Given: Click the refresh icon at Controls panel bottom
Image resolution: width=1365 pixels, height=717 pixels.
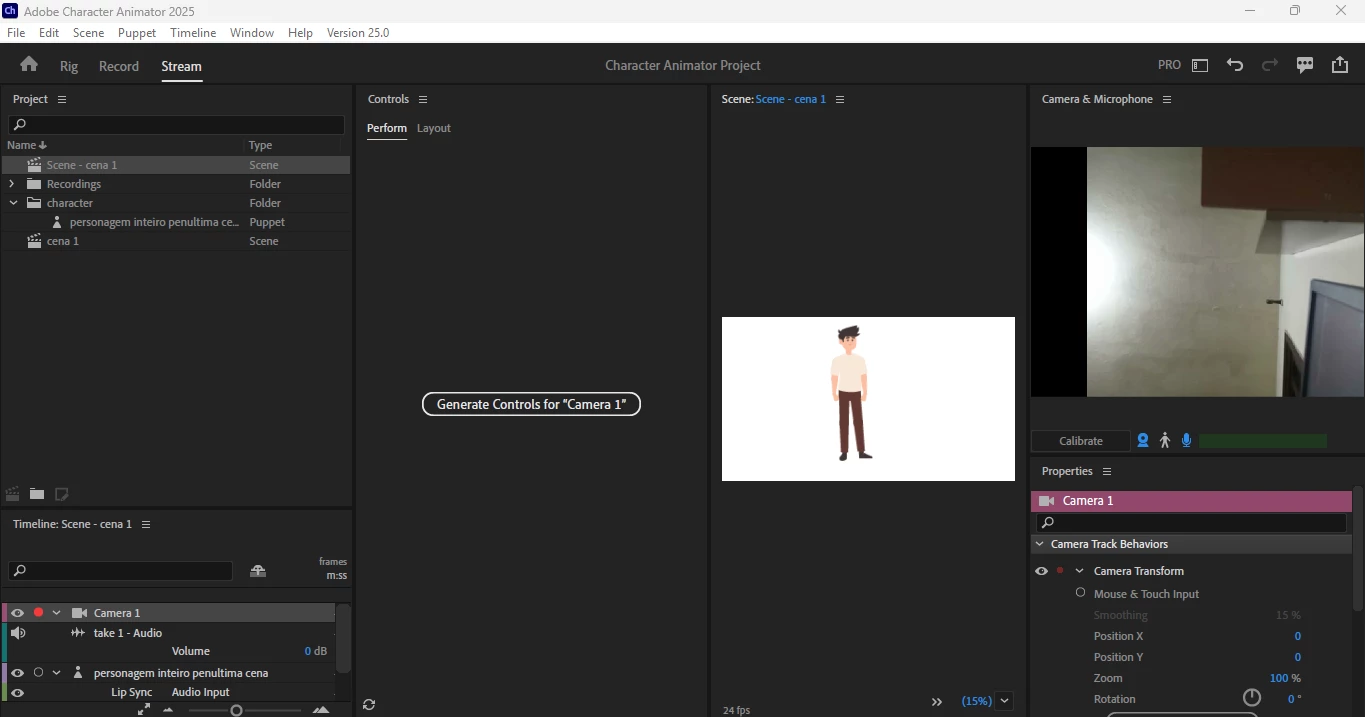Looking at the screenshot, I should tap(369, 704).
